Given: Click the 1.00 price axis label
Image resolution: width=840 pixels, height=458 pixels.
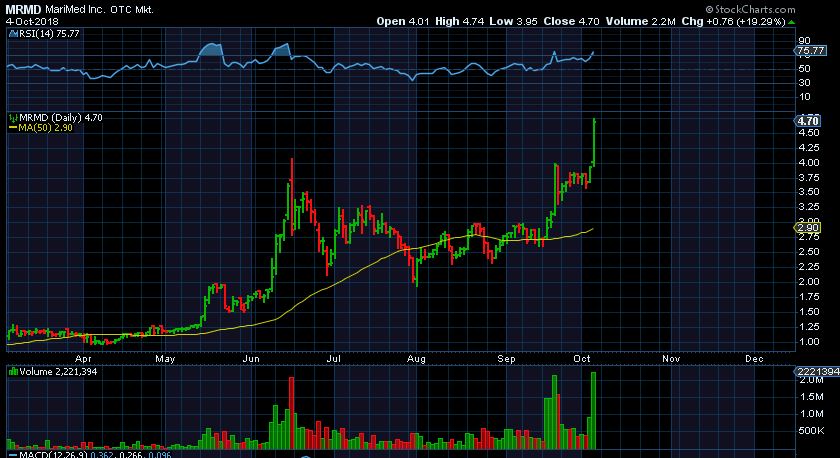Looking at the screenshot, I should tap(809, 342).
